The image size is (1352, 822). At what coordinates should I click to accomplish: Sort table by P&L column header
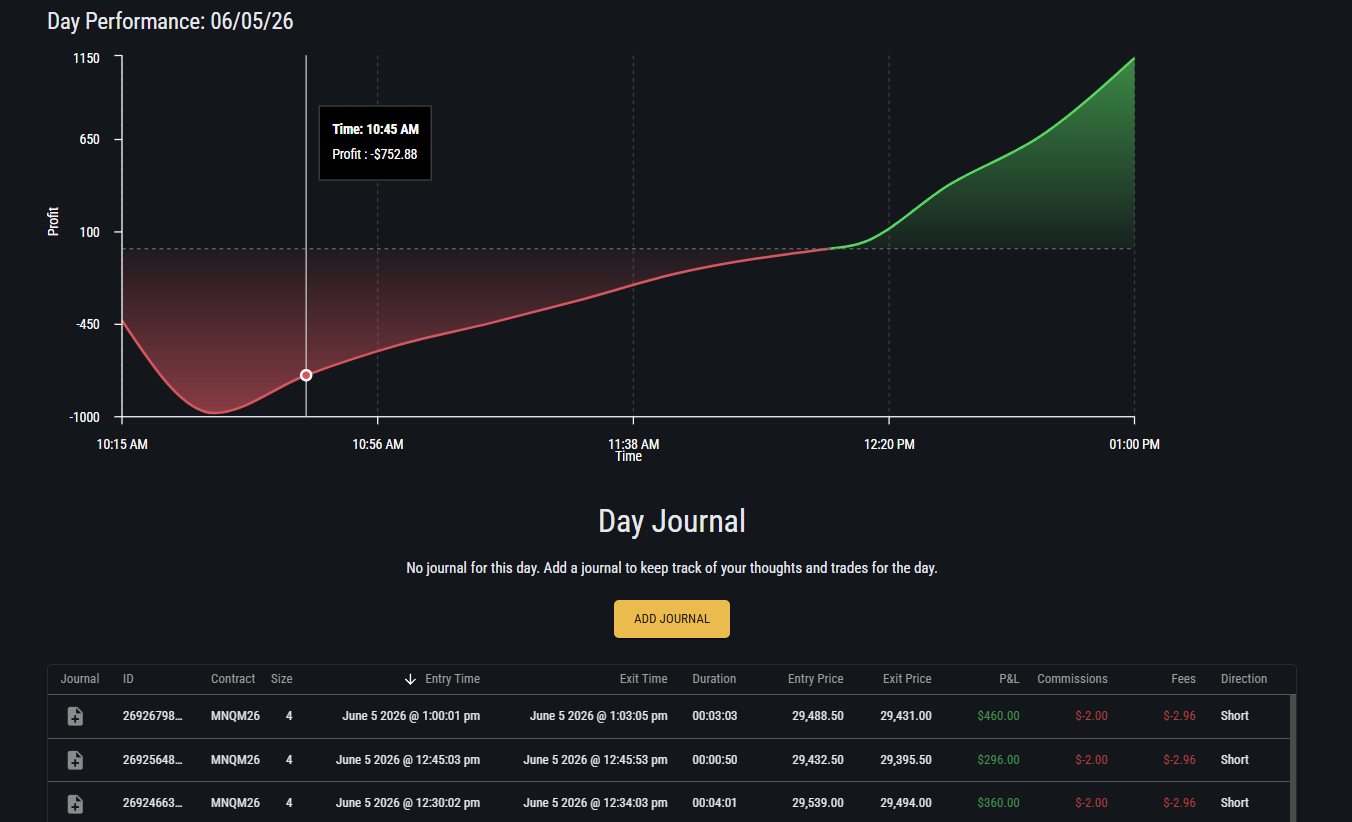click(1009, 679)
